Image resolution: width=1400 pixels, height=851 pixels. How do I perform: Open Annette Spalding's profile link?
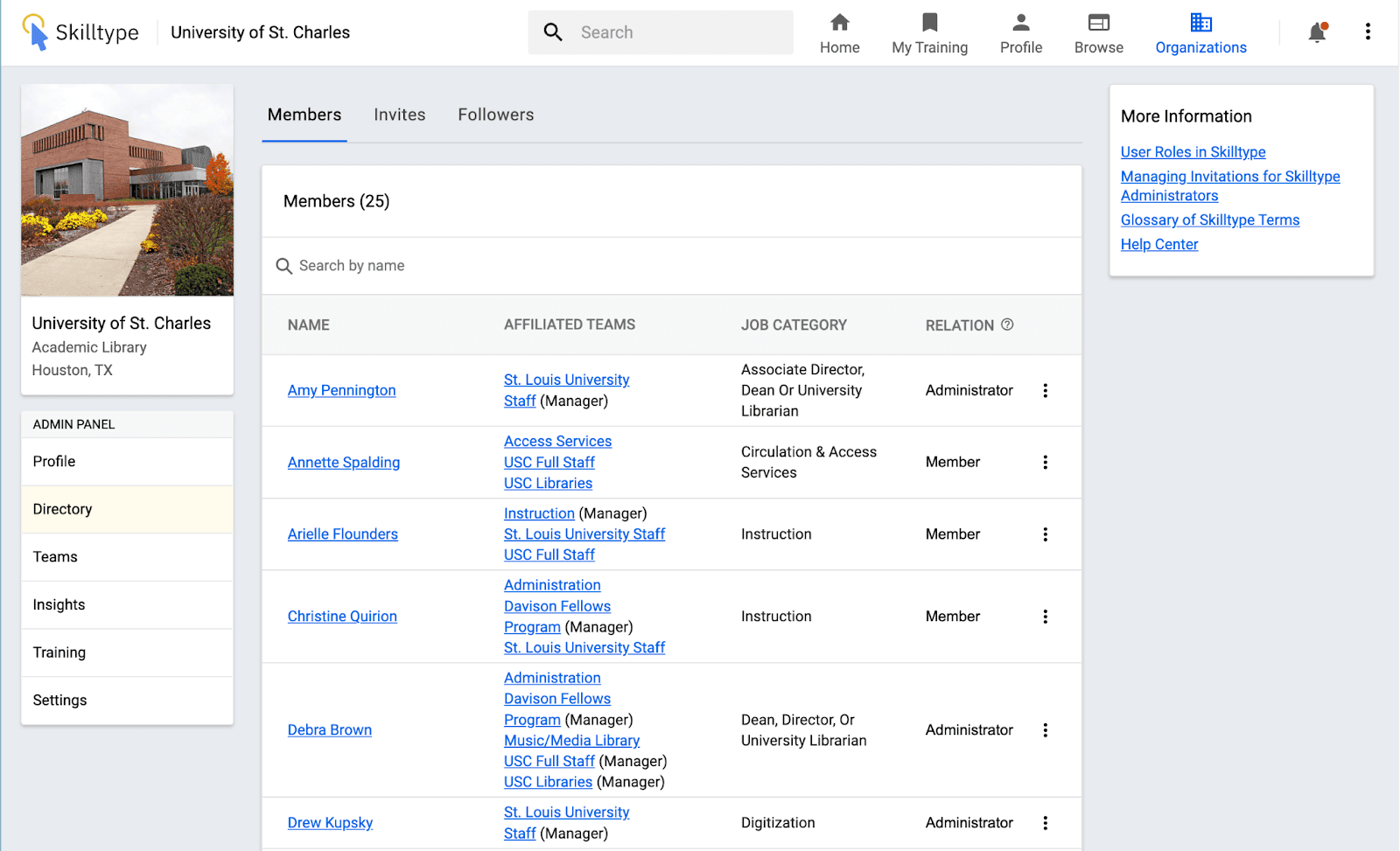[344, 462]
